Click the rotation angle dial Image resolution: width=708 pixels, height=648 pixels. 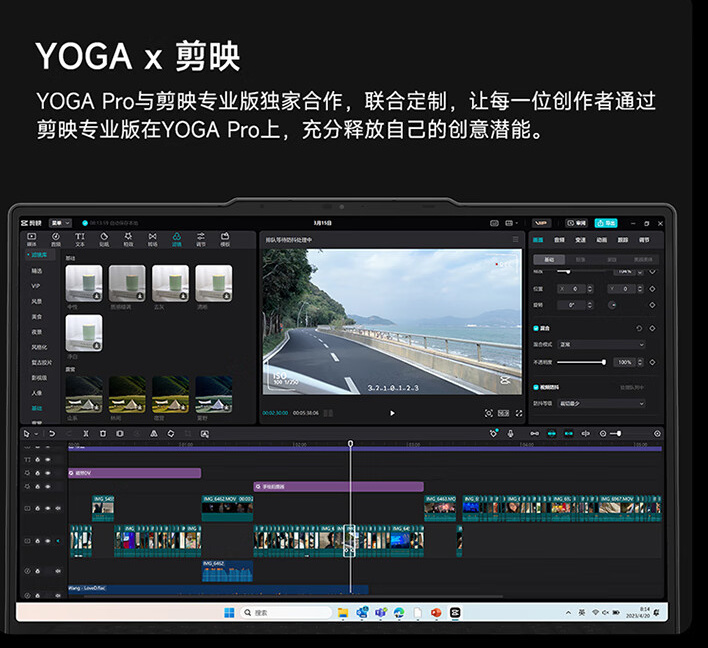(612, 305)
